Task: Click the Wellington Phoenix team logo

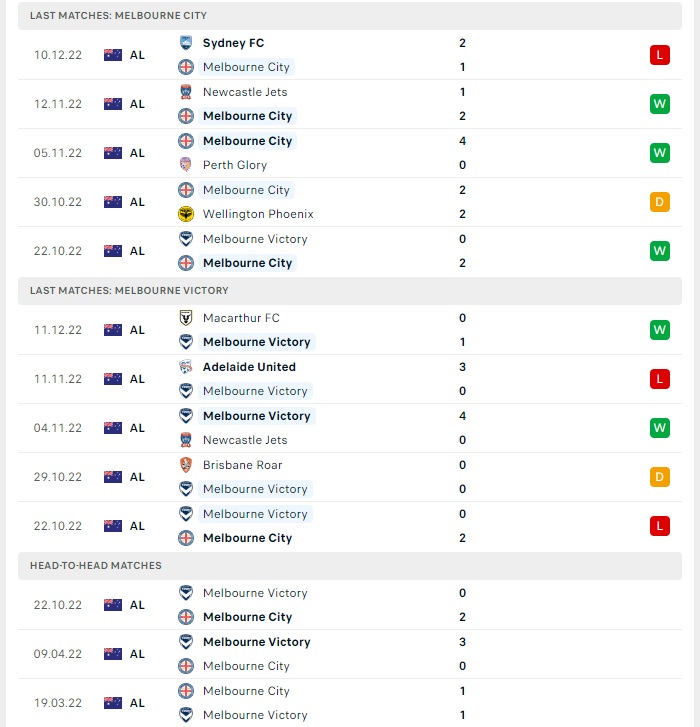Action: click(185, 214)
